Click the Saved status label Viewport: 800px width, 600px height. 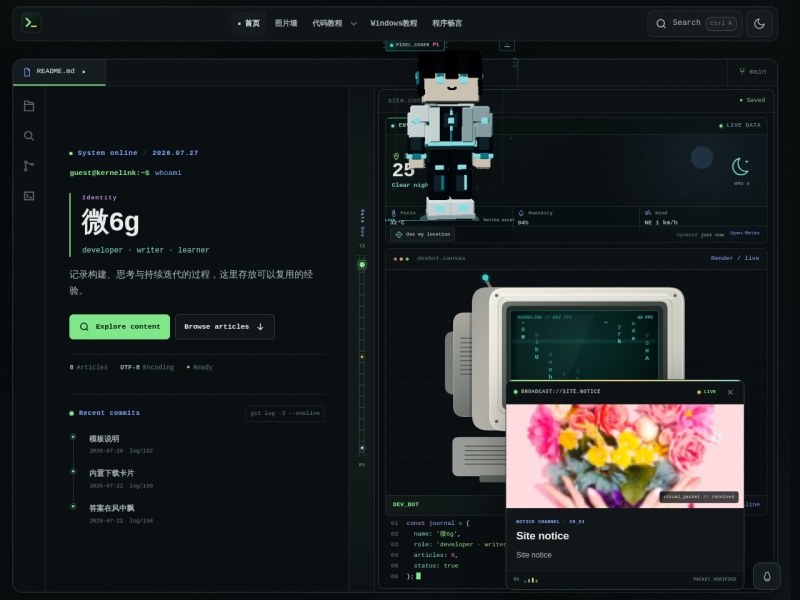pyautogui.click(x=752, y=100)
